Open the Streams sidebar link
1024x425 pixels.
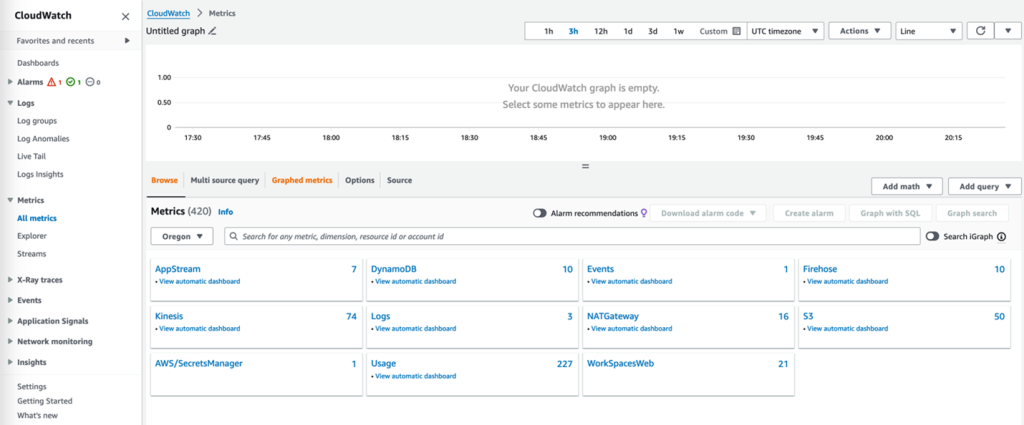(31, 253)
